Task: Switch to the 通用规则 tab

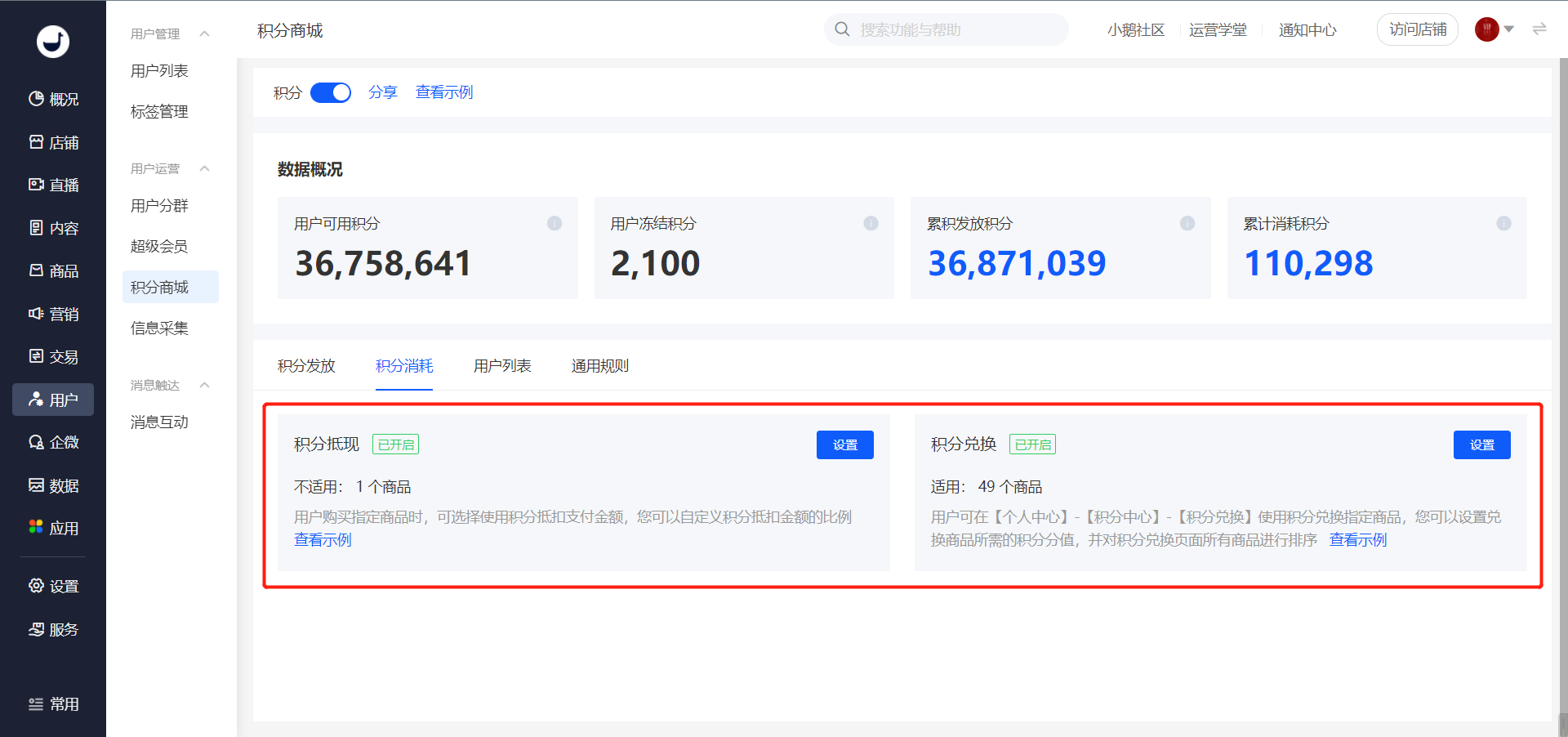Action: (x=600, y=366)
